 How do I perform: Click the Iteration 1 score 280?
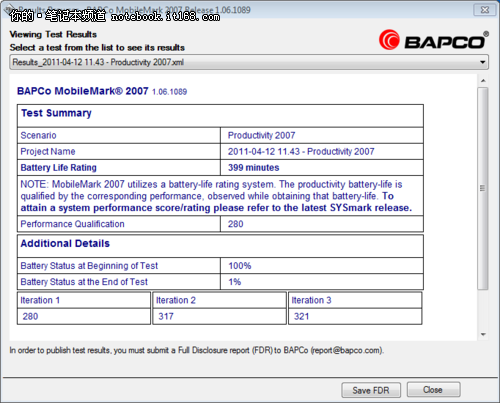(30, 316)
